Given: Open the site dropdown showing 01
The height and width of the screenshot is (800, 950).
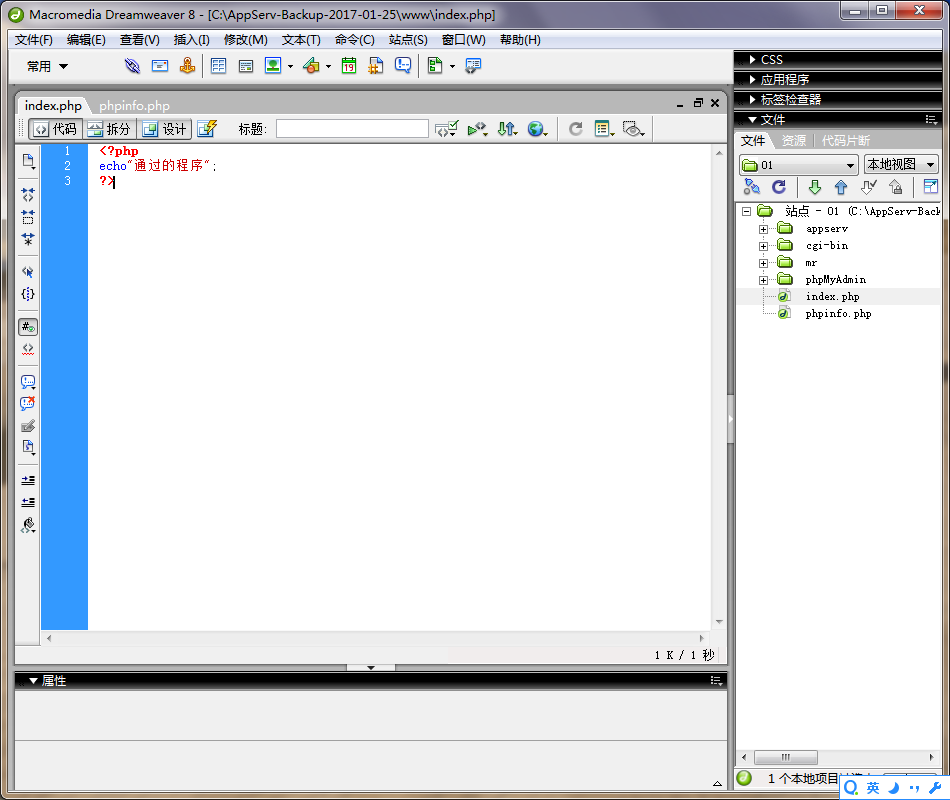Looking at the screenshot, I should click(x=799, y=165).
